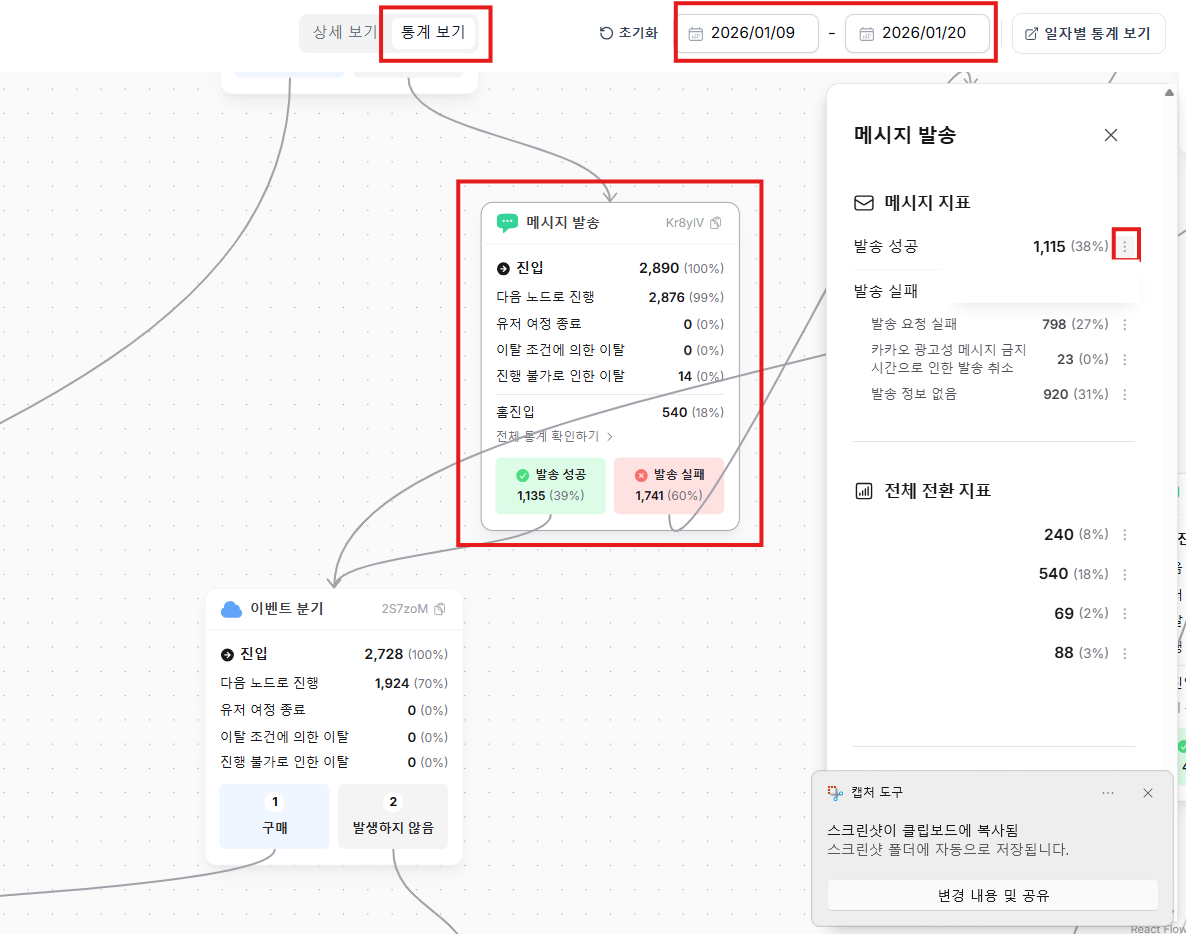1186x934 pixels.
Task: Open kebab menu next to 발송 성공 1,115
Action: [x=1126, y=245]
